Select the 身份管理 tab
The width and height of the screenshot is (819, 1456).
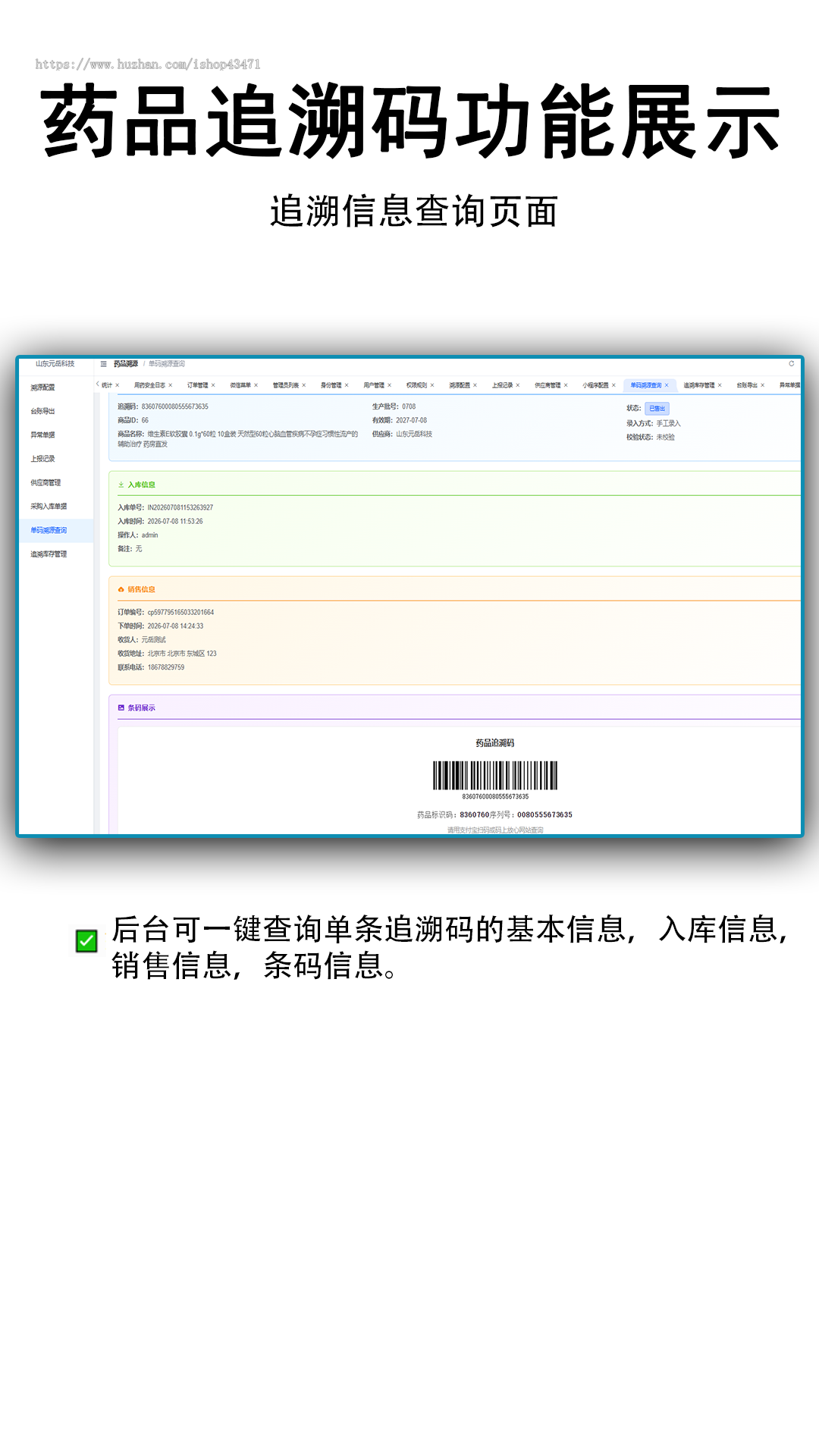tap(331, 385)
